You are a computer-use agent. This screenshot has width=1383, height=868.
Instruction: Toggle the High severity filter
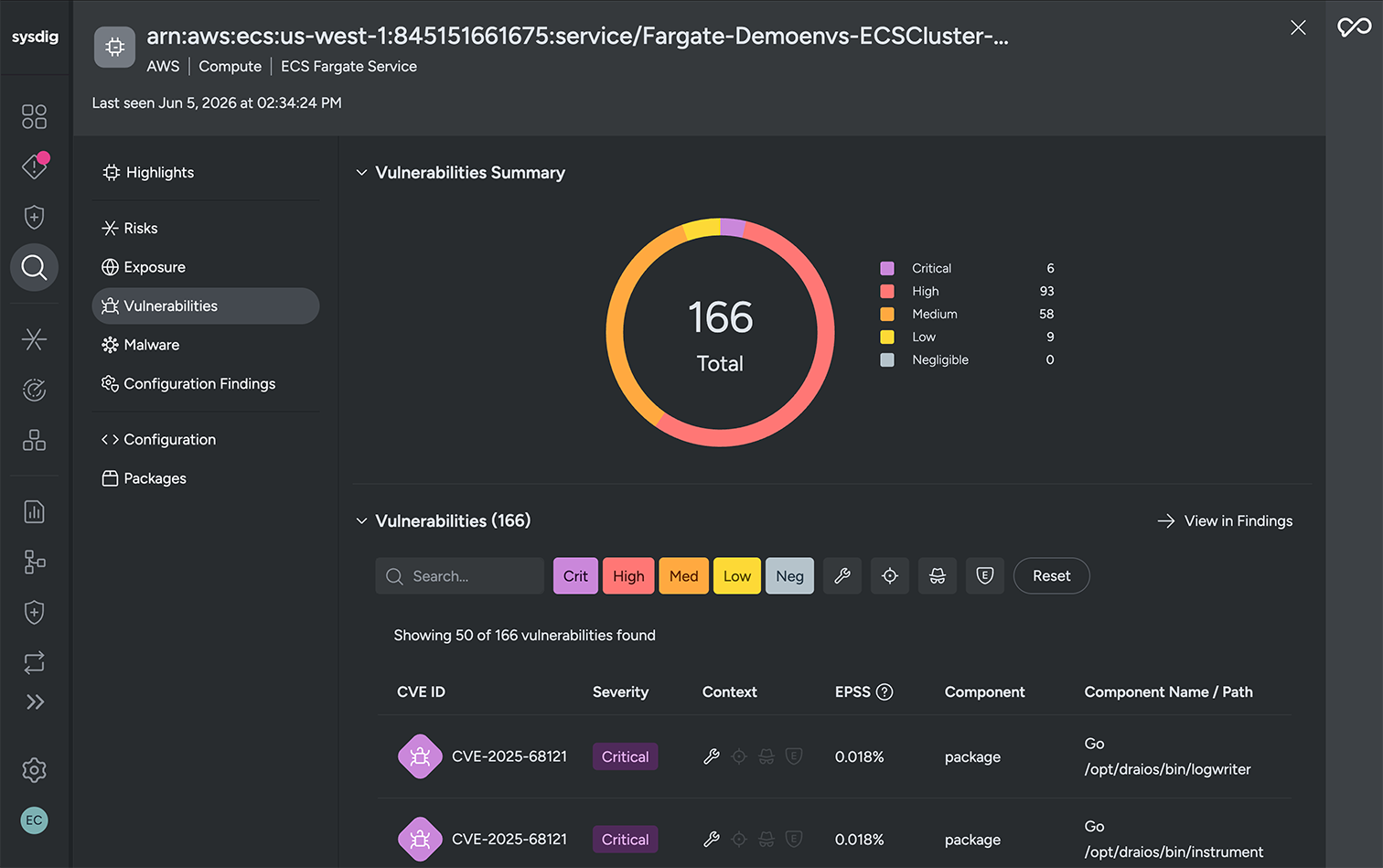[x=628, y=576]
